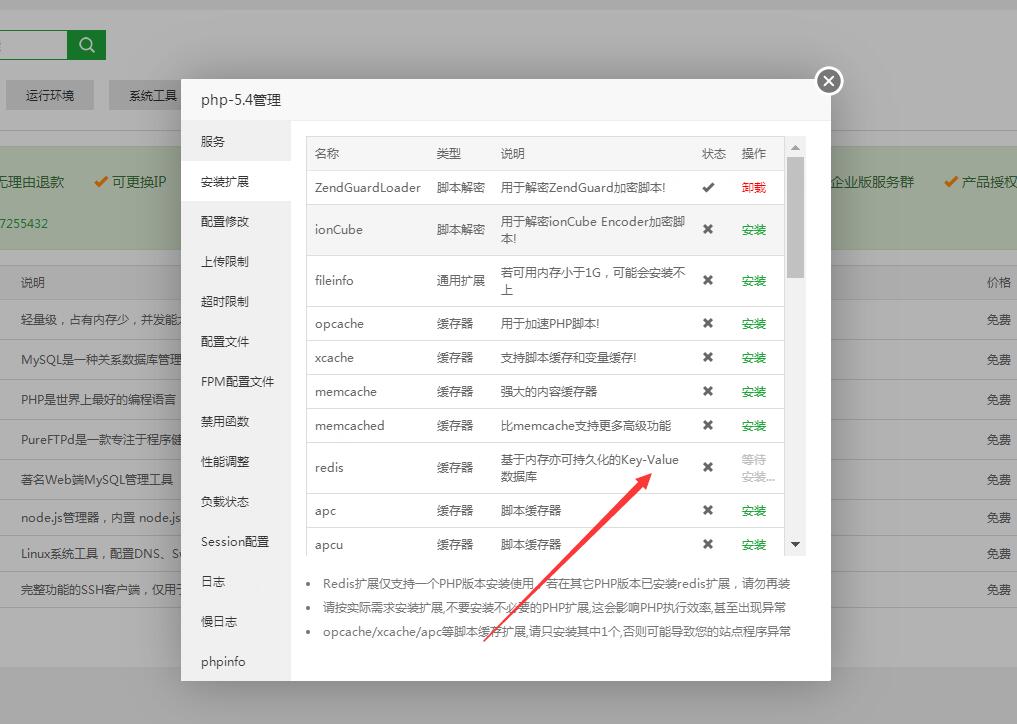Screen dimensions: 1017x724
Task: Click the opcache X status icon
Action: [x=708, y=323]
